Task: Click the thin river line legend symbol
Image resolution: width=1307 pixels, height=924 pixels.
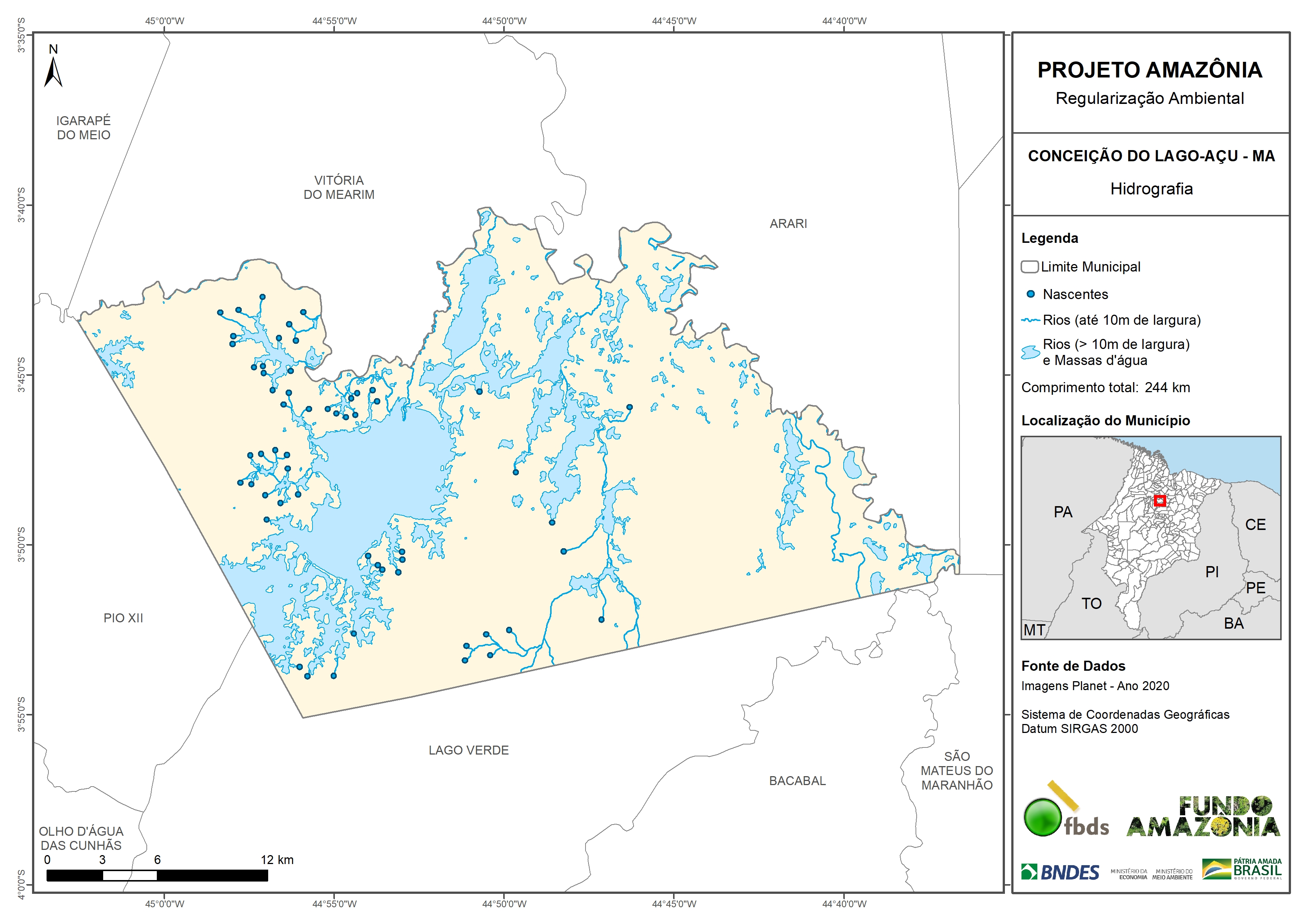Action: click(1030, 320)
